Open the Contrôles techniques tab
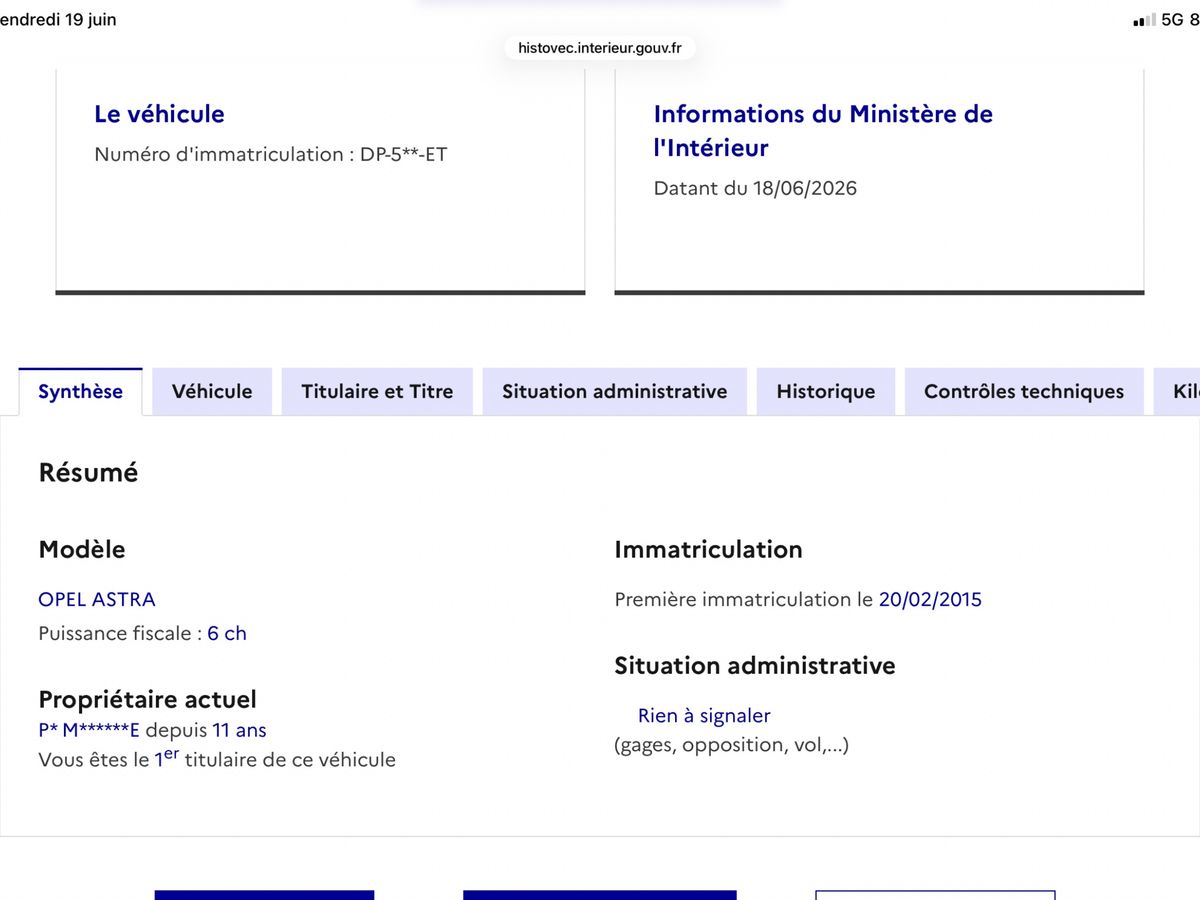1200x900 pixels. (x=1024, y=391)
